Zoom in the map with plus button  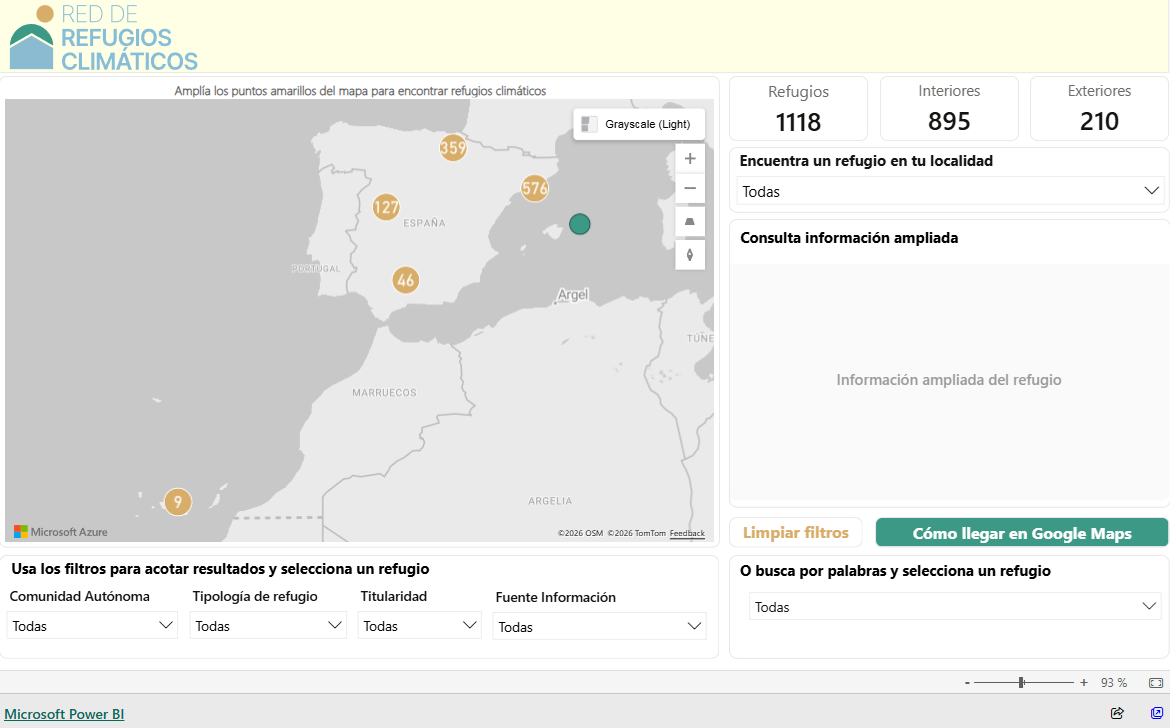690,158
